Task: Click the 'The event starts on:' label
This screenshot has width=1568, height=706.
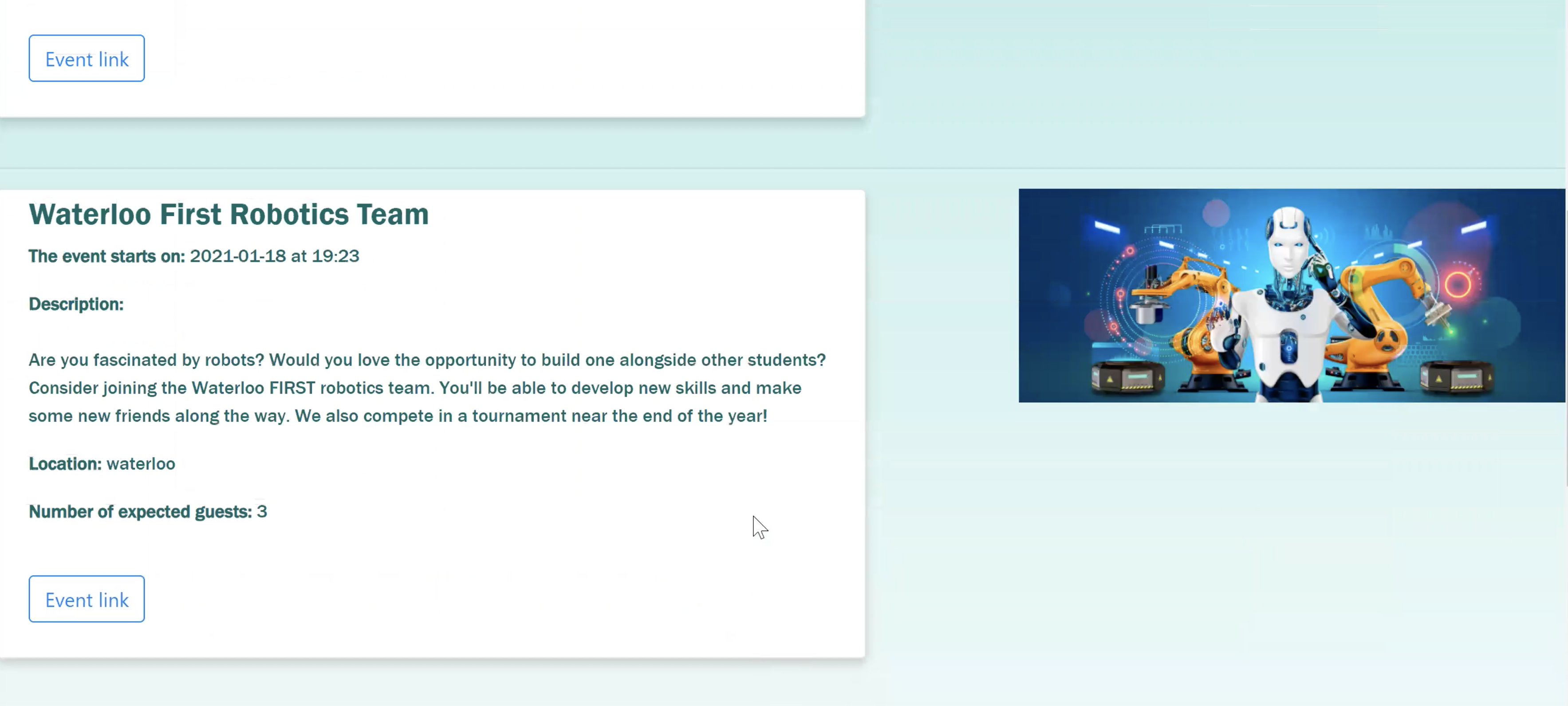Action: [106, 256]
